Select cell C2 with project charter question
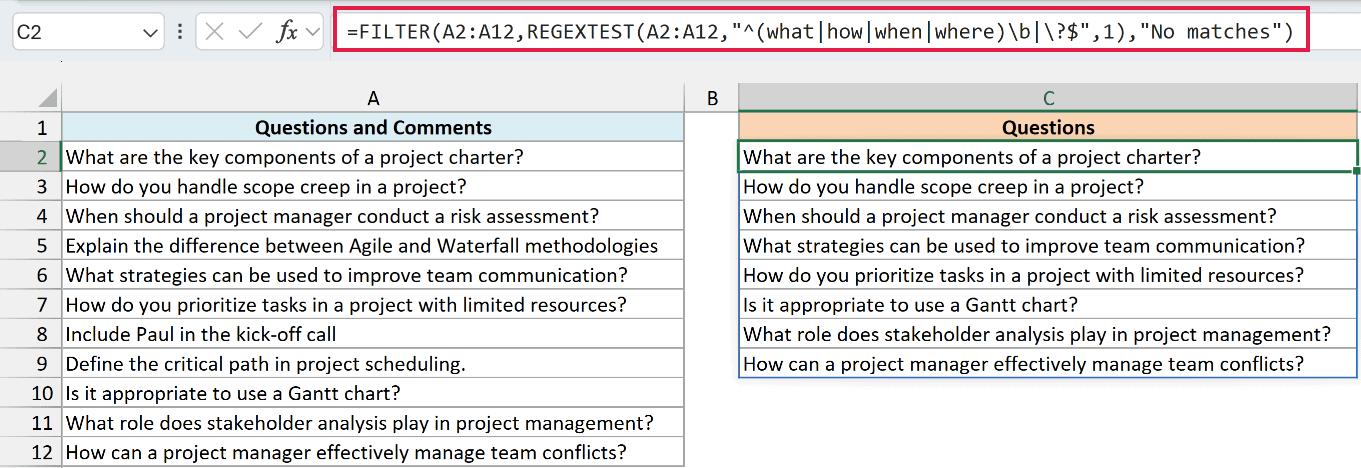Image resolution: width=1361 pixels, height=468 pixels. [x=1049, y=157]
